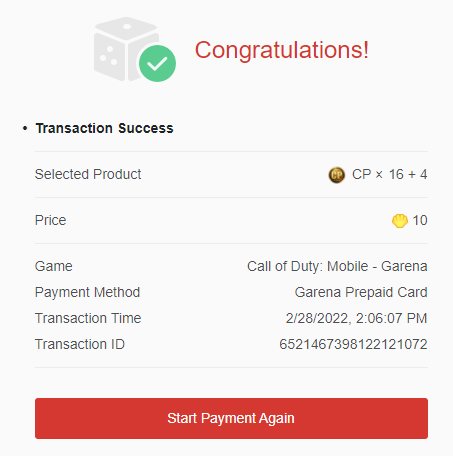Image resolution: width=453 pixels, height=456 pixels.
Task: Click the Transaction Success heading
Action: pos(105,128)
